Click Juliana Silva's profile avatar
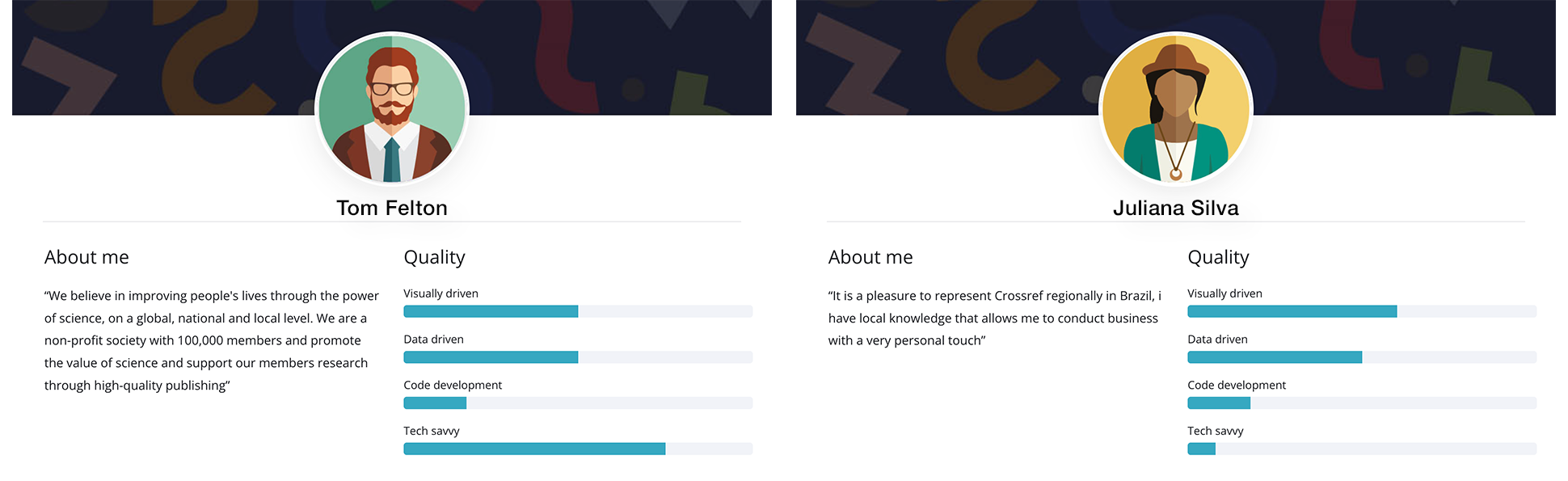 click(1176, 109)
